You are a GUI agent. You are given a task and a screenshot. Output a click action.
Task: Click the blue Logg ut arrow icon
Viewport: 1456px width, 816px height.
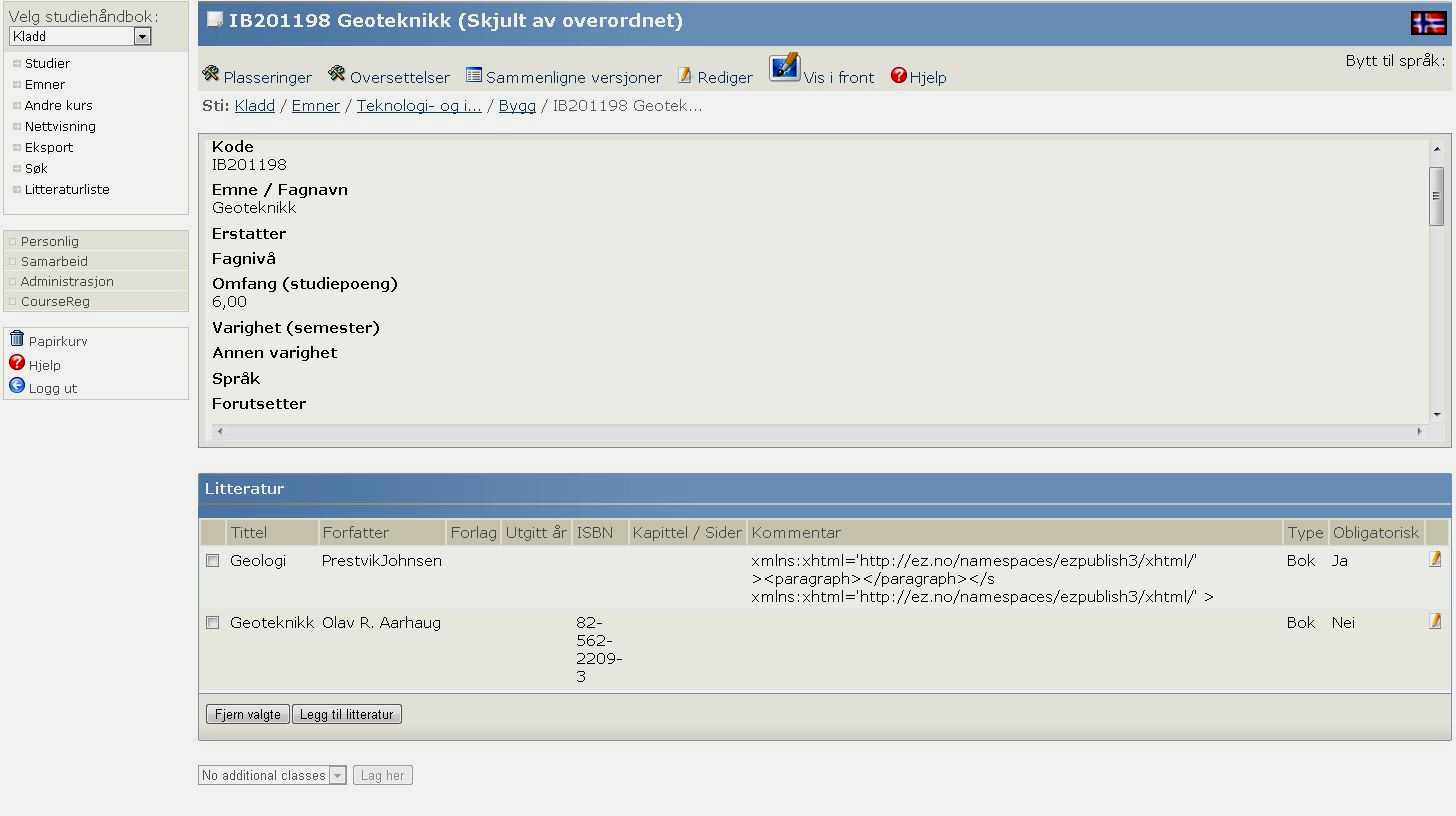(17, 386)
